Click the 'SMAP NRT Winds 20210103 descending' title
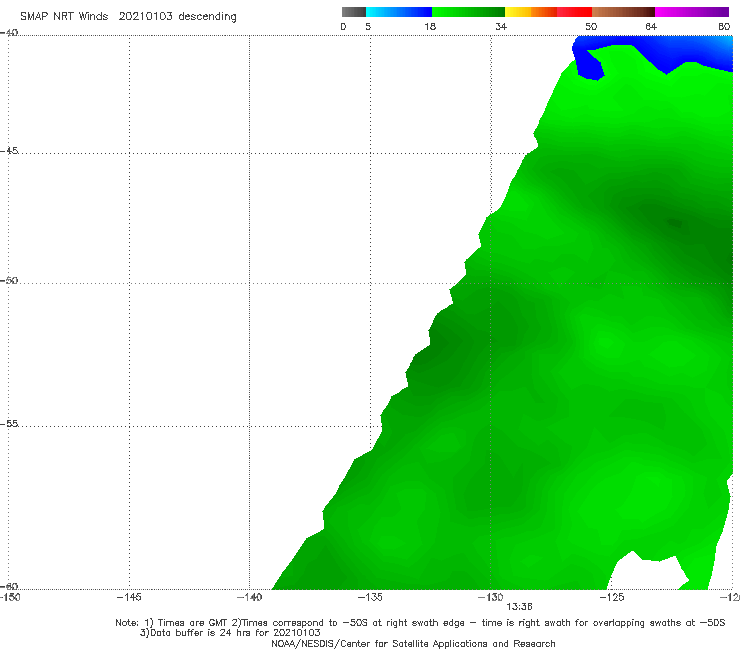Viewport: 740px width, 650px height. coord(128,17)
